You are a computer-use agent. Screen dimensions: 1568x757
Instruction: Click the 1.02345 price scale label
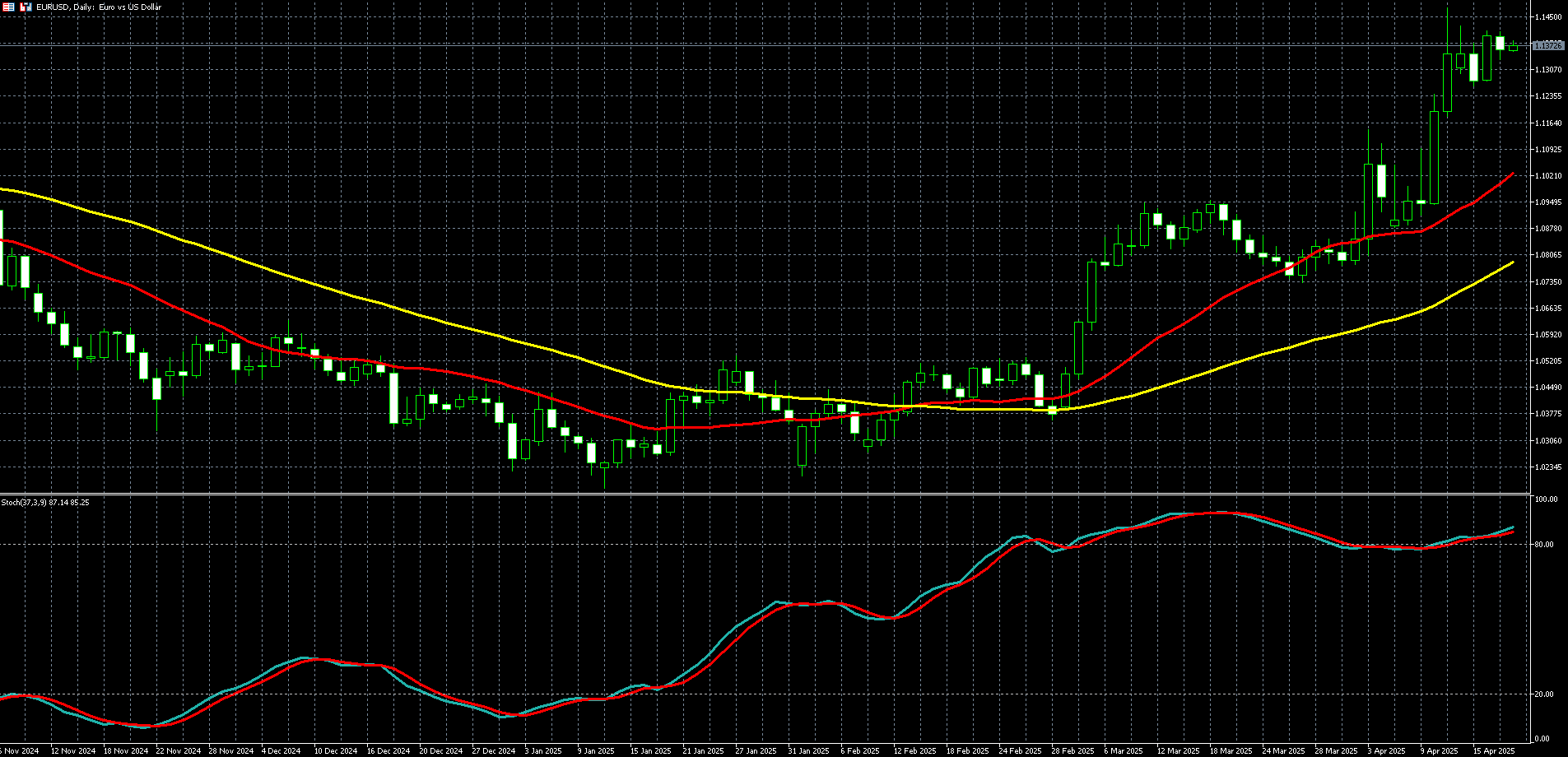[x=1548, y=467]
